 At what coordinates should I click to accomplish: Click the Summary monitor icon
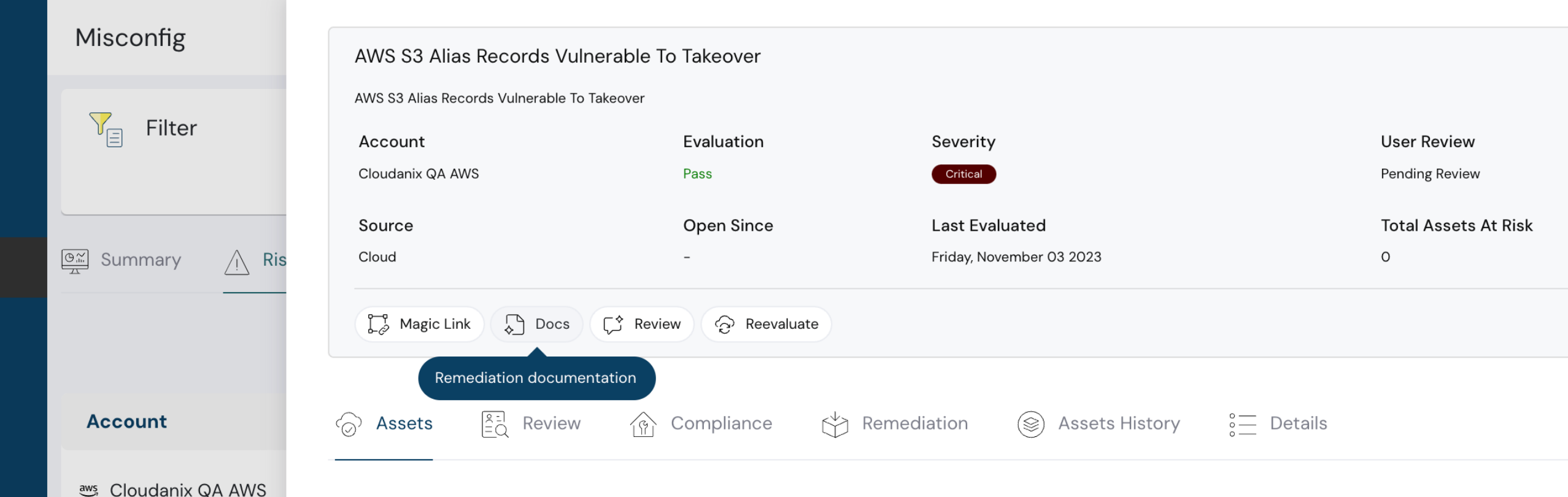(75, 261)
